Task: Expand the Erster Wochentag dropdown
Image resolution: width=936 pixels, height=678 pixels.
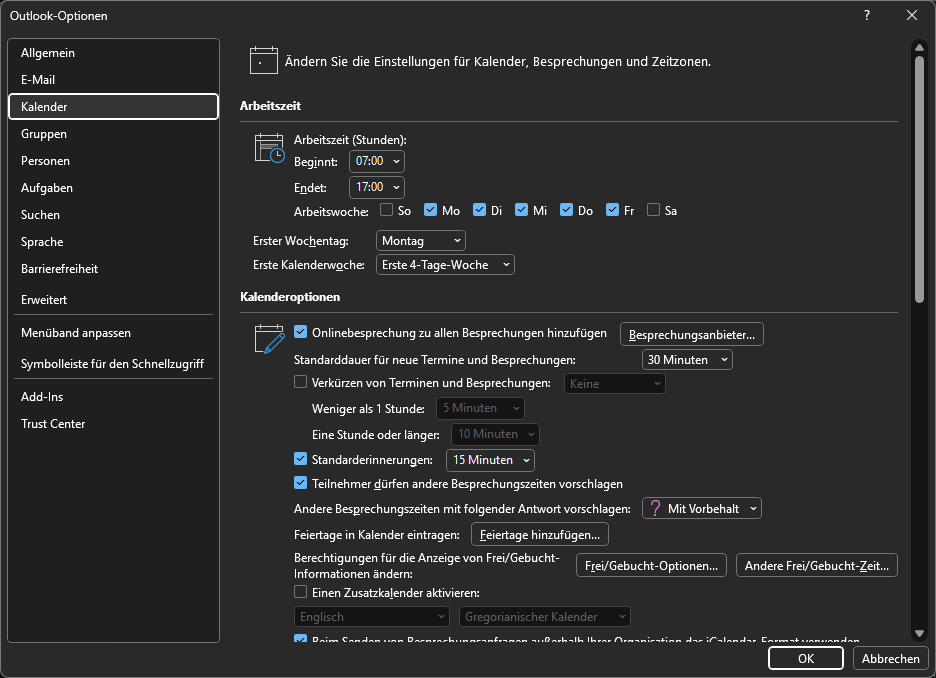Action: pos(421,240)
